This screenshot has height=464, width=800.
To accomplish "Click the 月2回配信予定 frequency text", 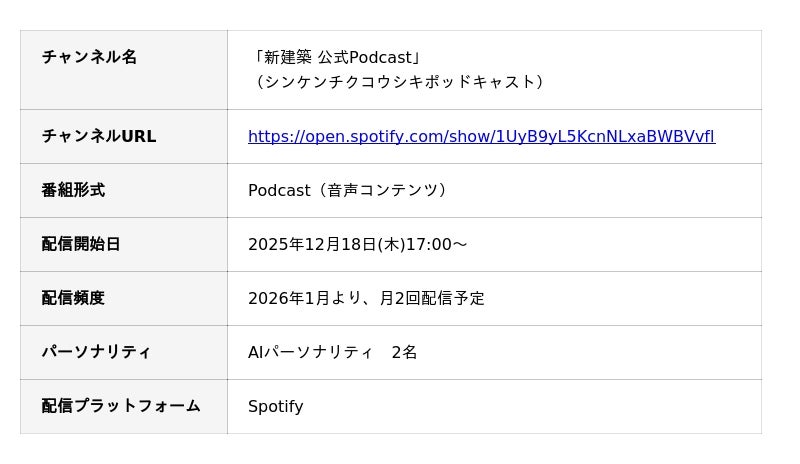I will [x=432, y=298].
